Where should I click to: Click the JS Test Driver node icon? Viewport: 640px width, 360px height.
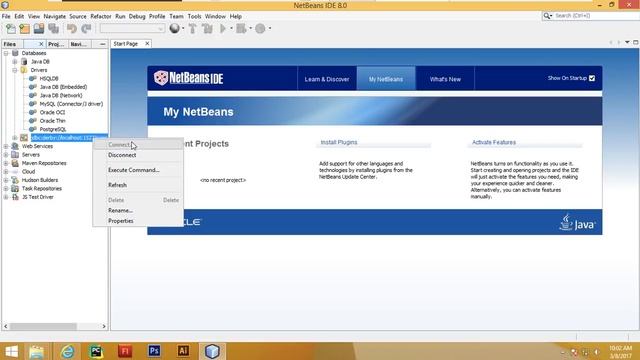tap(15, 197)
